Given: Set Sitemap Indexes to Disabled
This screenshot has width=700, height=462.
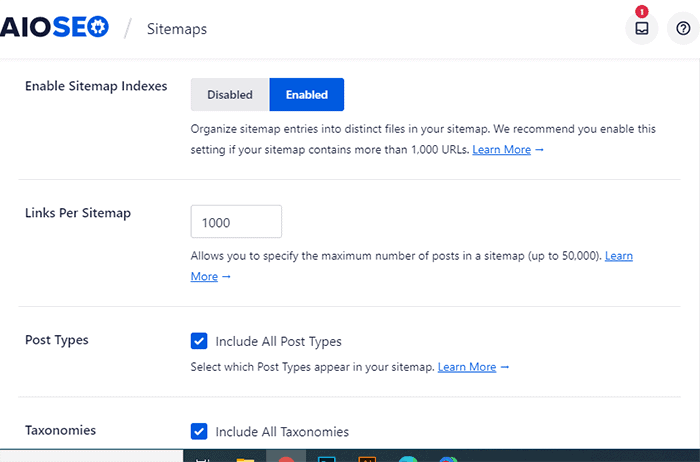Looking at the screenshot, I should [230, 95].
